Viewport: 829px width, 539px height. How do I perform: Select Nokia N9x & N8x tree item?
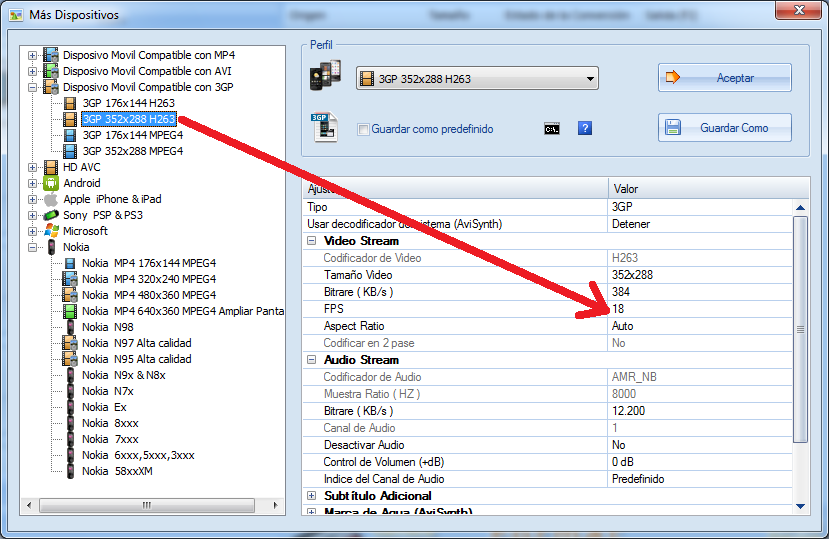[124, 375]
